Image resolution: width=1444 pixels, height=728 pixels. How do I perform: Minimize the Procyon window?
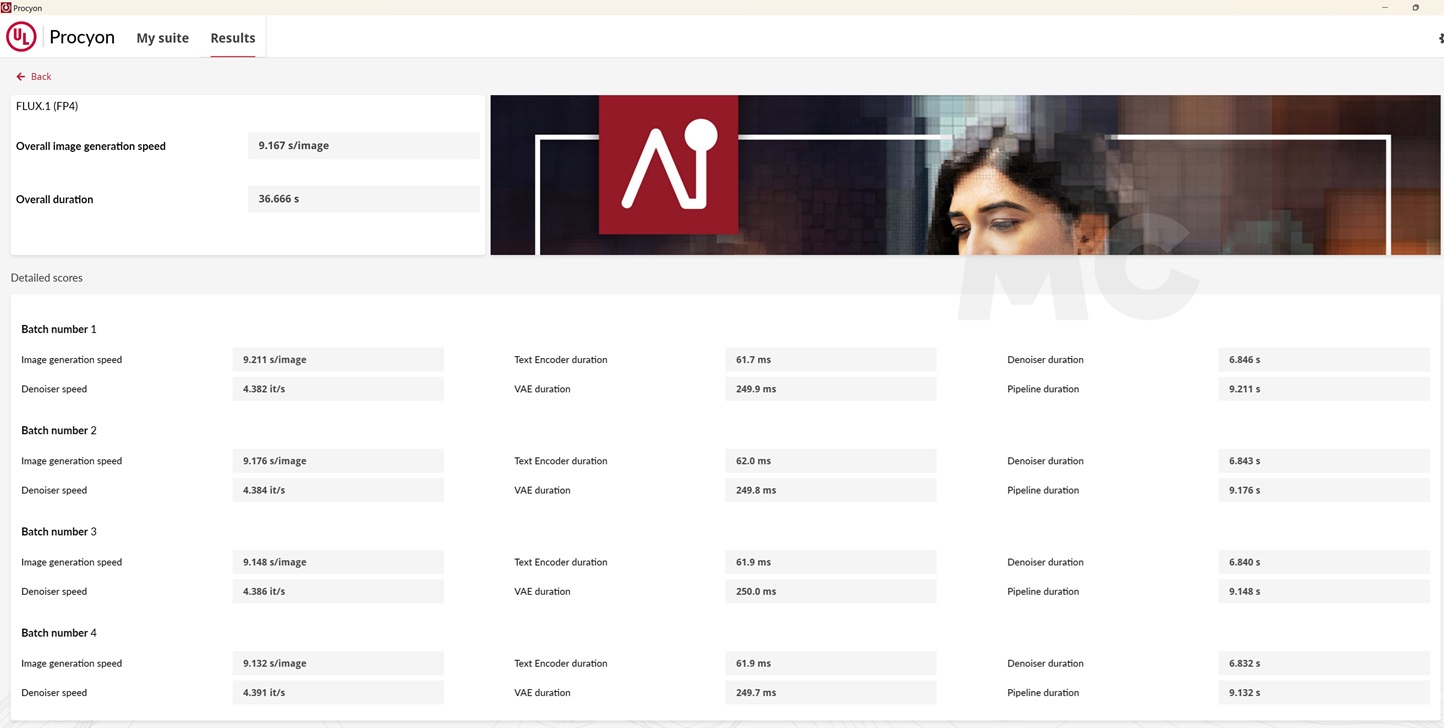1385,7
